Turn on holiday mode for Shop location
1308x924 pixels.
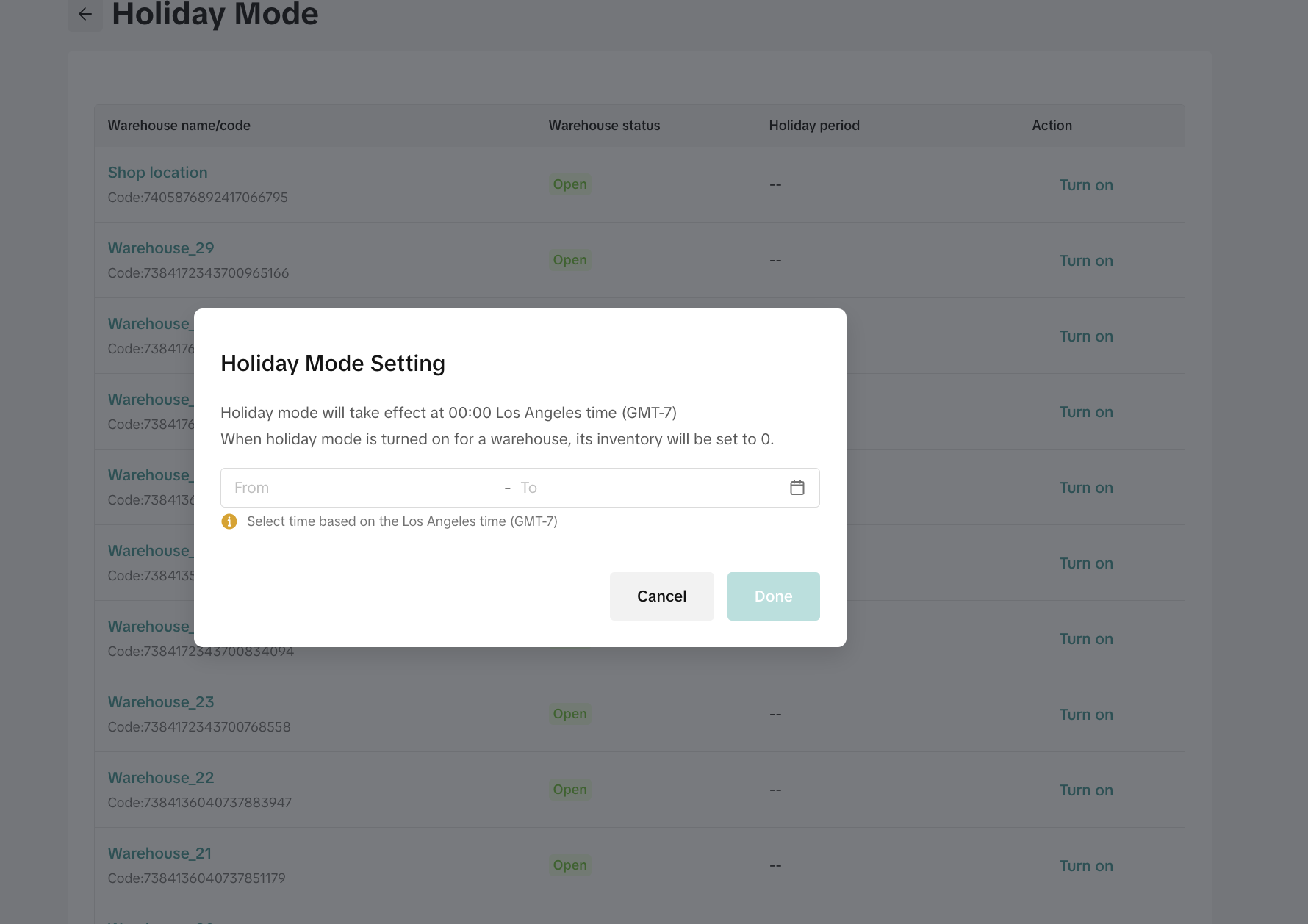(x=1085, y=185)
